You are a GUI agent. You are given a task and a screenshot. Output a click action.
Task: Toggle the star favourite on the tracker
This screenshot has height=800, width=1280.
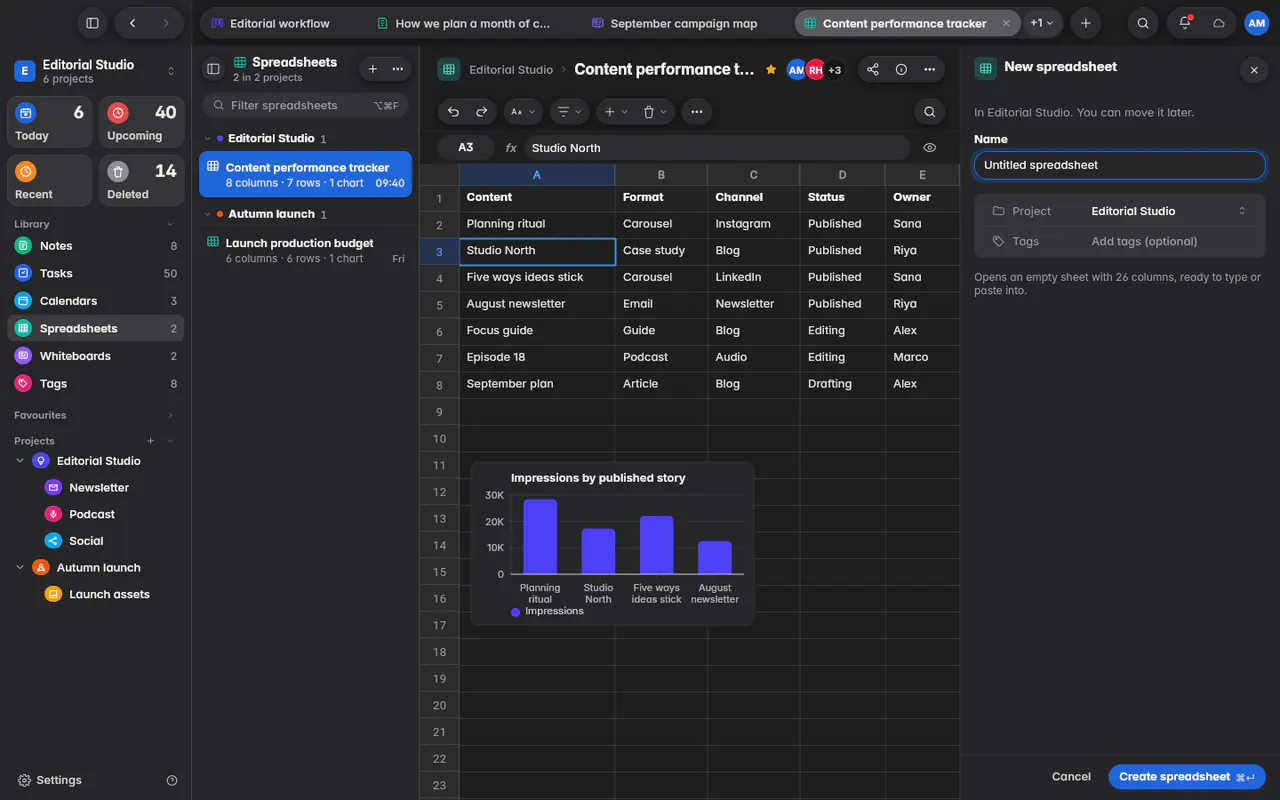click(x=771, y=69)
